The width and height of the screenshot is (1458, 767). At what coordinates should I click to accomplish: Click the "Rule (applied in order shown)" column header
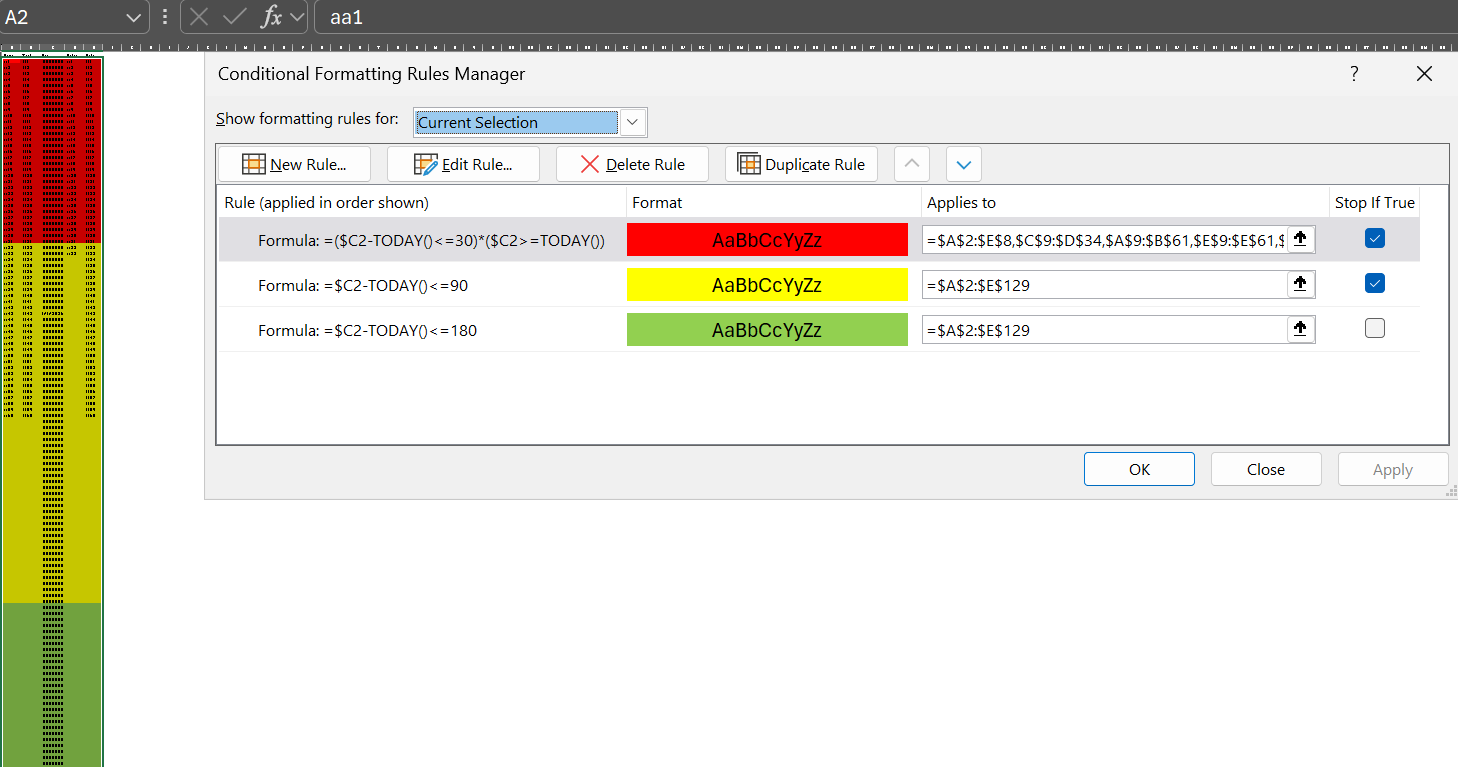click(x=327, y=202)
